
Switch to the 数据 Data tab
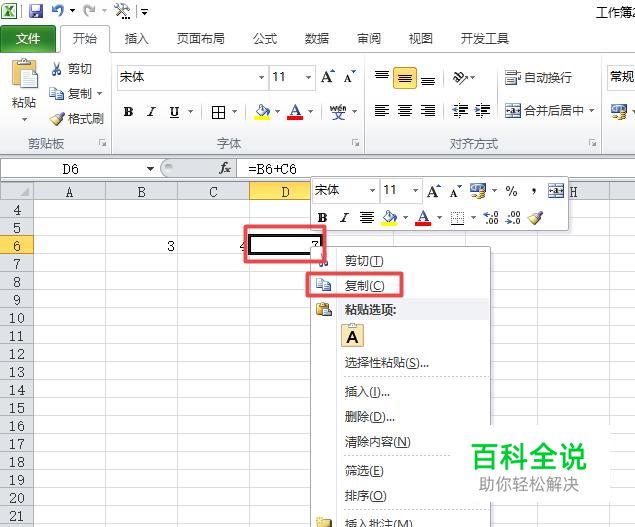click(x=317, y=38)
